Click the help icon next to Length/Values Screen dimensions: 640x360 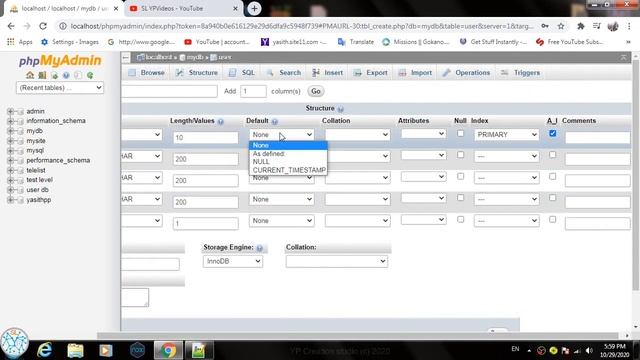point(220,122)
